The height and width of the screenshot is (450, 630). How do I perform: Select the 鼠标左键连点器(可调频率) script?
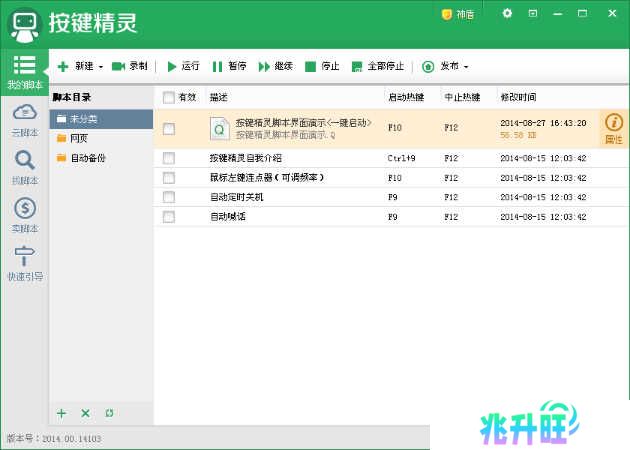tap(267, 178)
